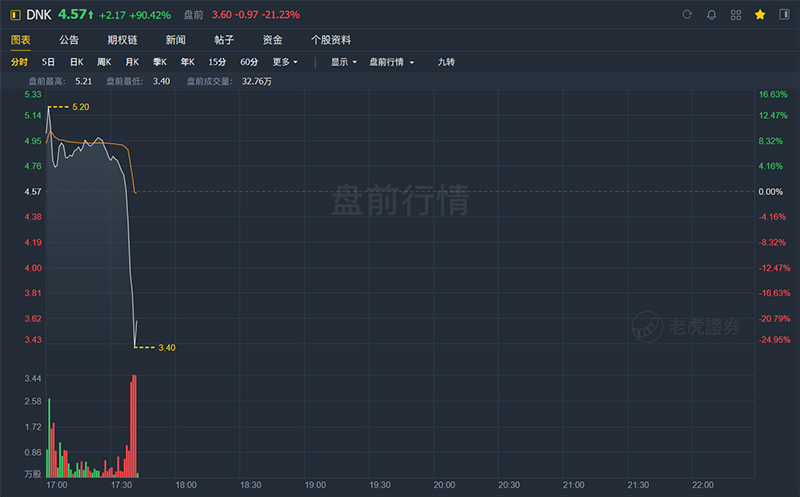Open the 资金 tab

[272, 40]
